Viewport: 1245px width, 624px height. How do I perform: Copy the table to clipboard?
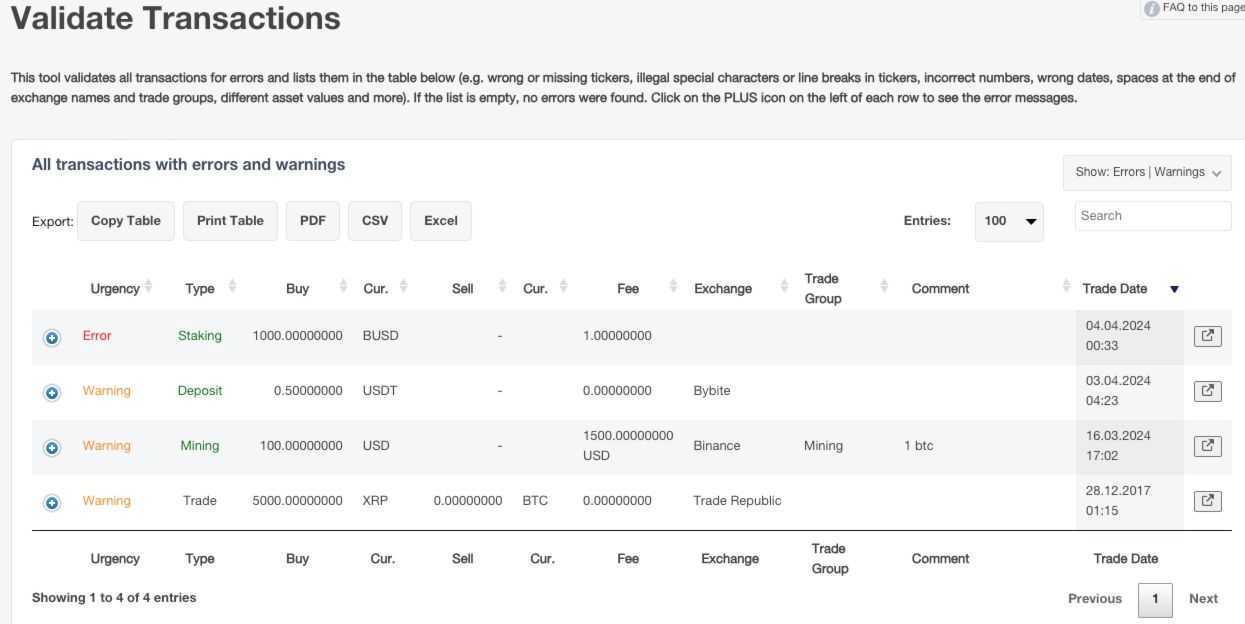[126, 221]
